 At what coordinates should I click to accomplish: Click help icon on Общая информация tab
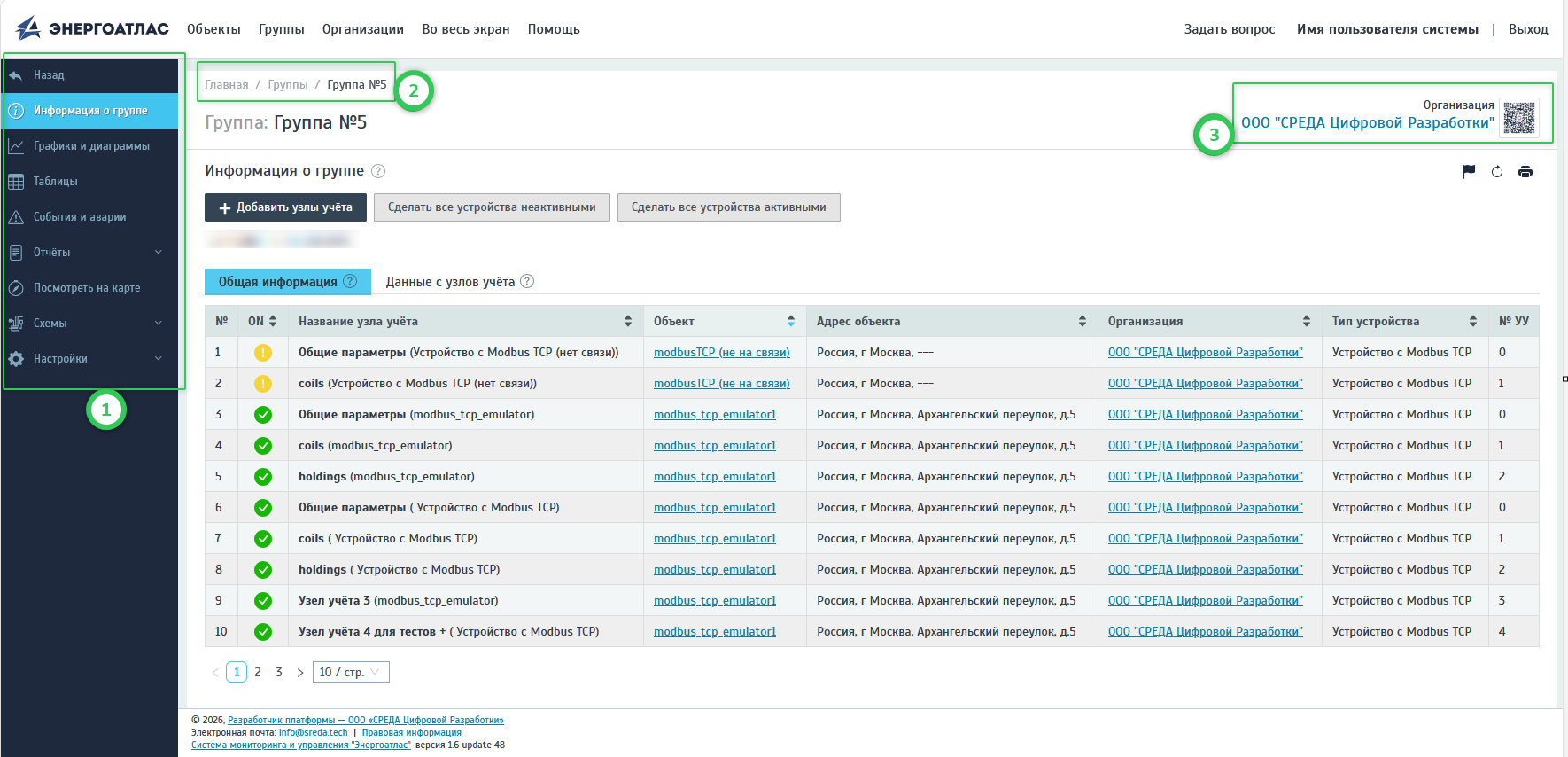350,281
